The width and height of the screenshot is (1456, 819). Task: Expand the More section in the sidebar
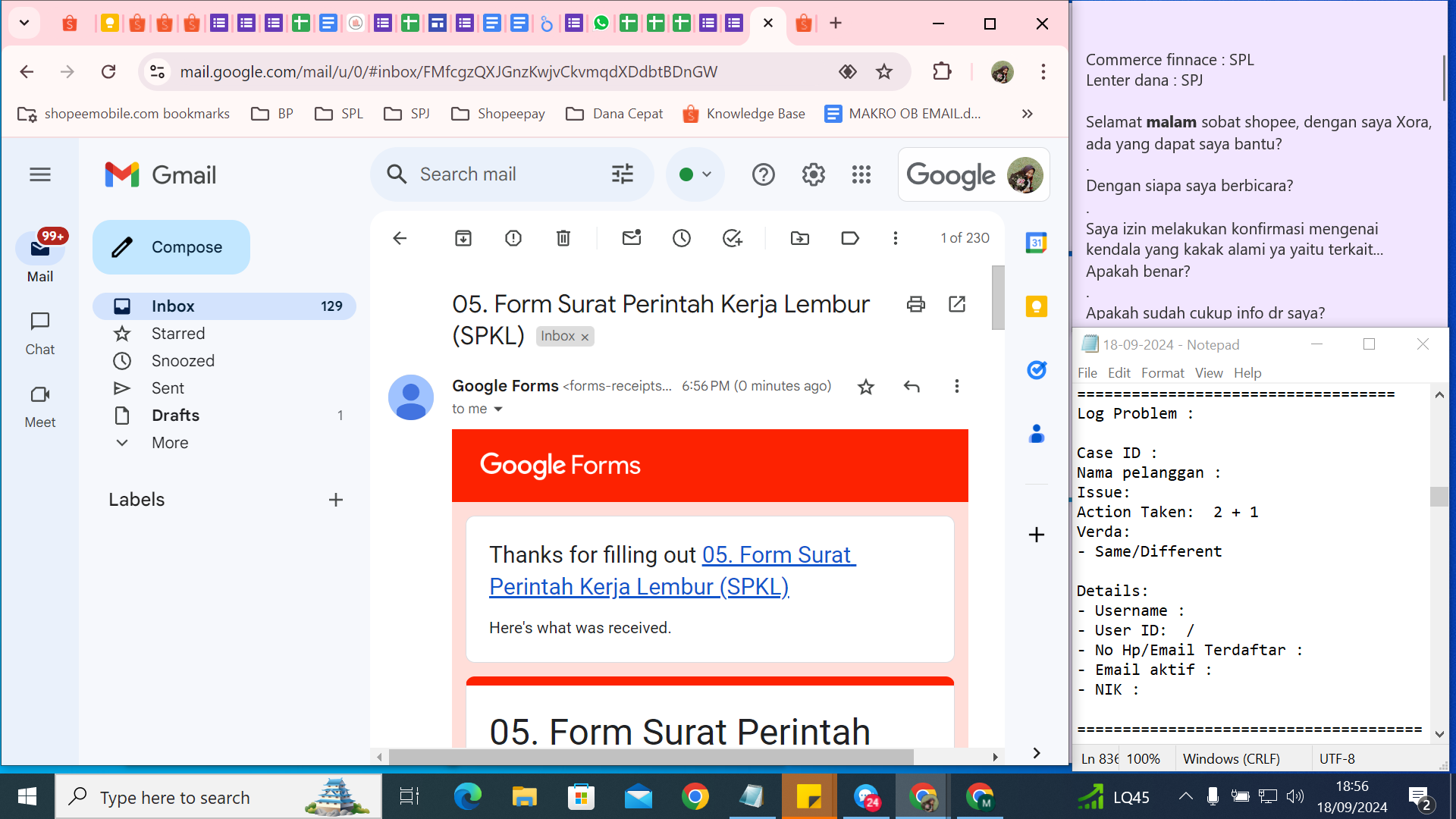170,442
